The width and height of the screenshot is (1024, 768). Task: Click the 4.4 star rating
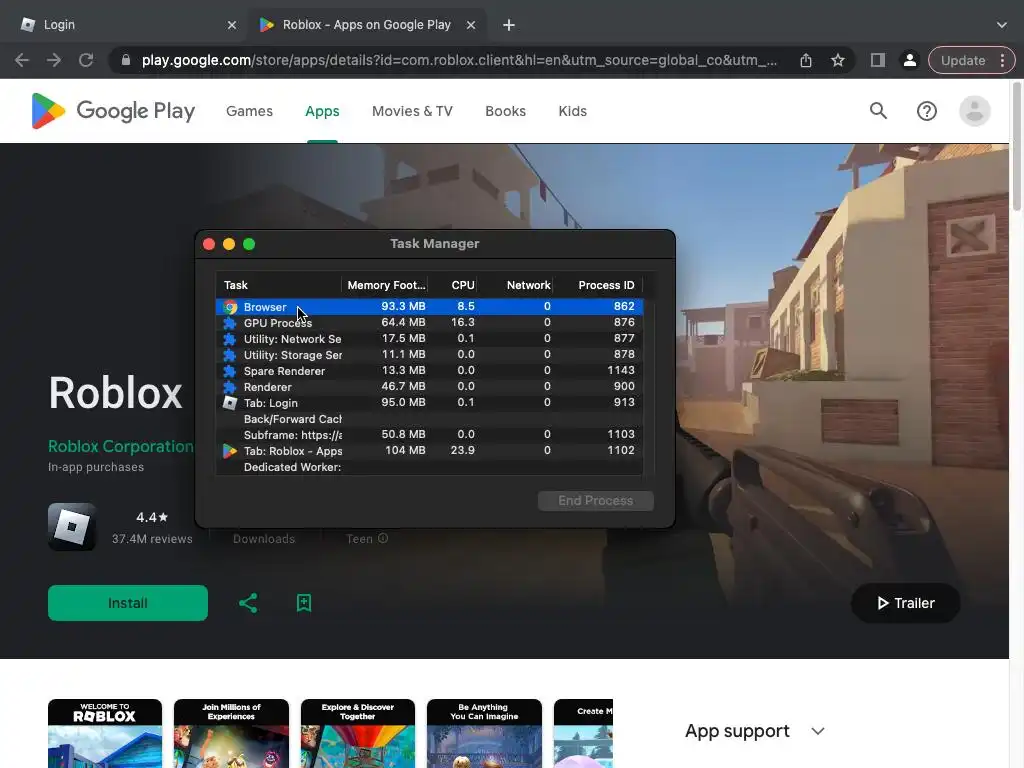(152, 517)
